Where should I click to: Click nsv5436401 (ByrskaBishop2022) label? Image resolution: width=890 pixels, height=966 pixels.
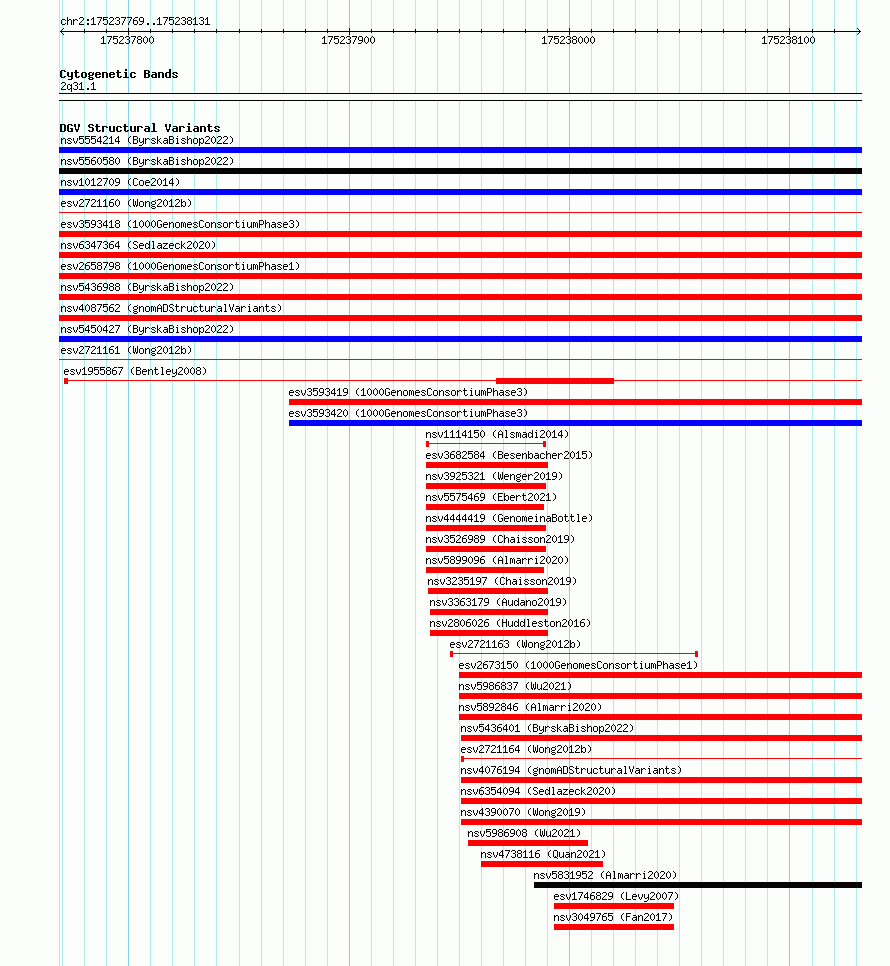548,728
